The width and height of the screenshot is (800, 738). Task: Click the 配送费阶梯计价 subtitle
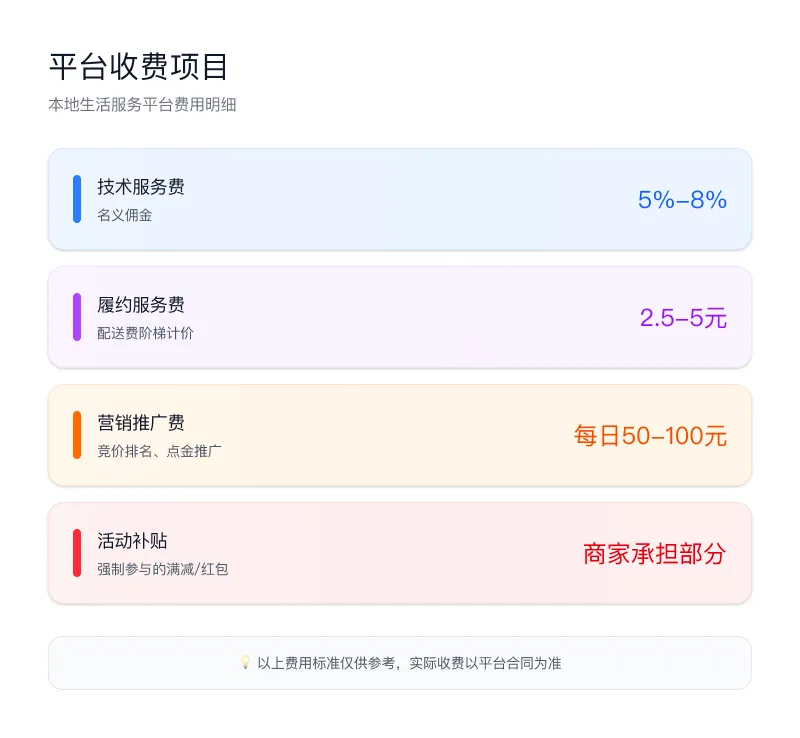[146, 333]
